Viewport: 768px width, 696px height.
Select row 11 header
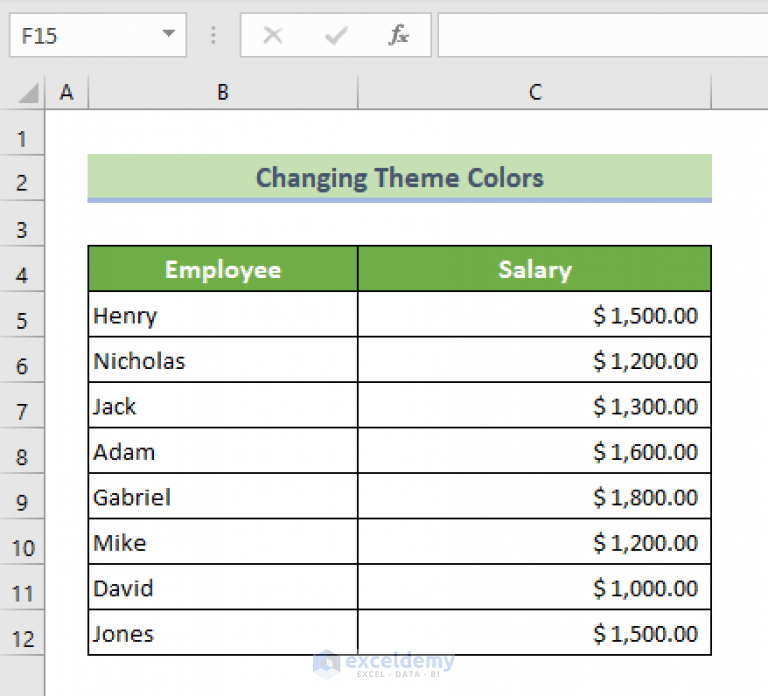point(22,588)
